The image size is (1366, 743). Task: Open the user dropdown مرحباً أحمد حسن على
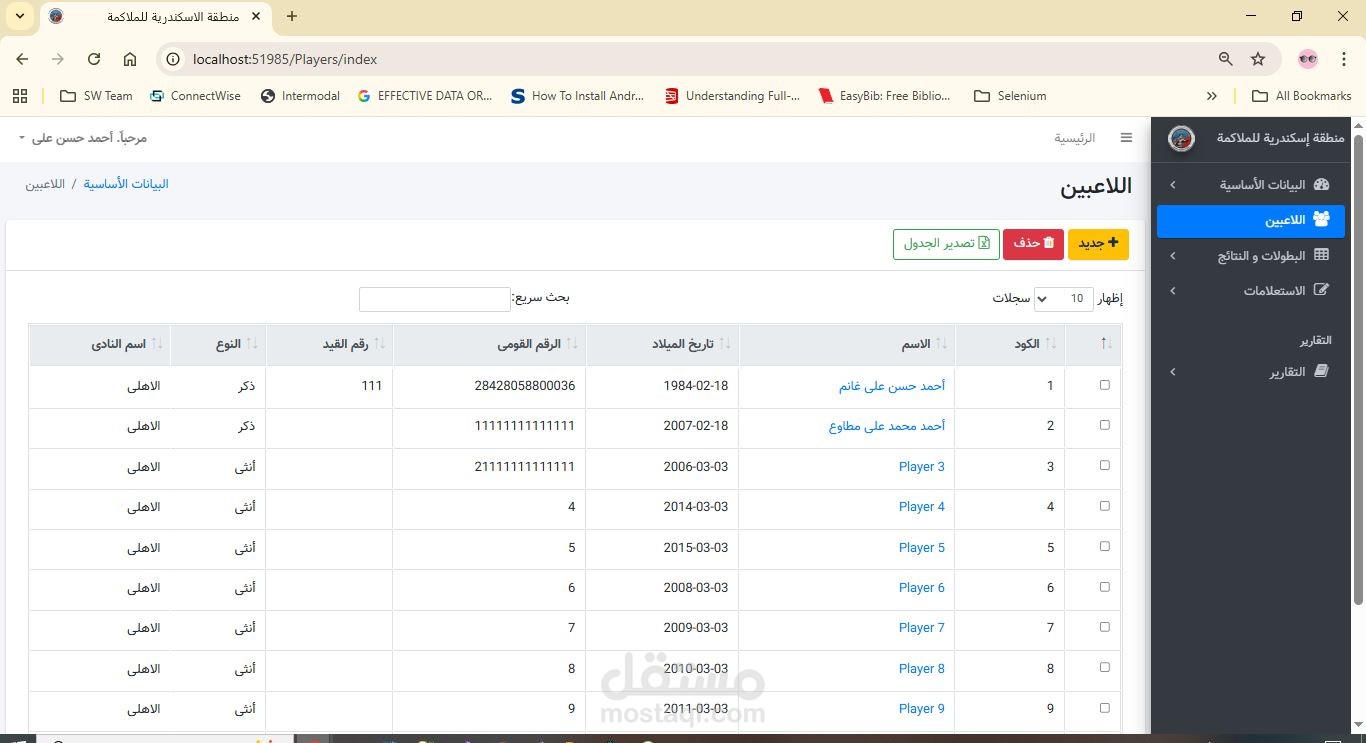click(x=83, y=138)
